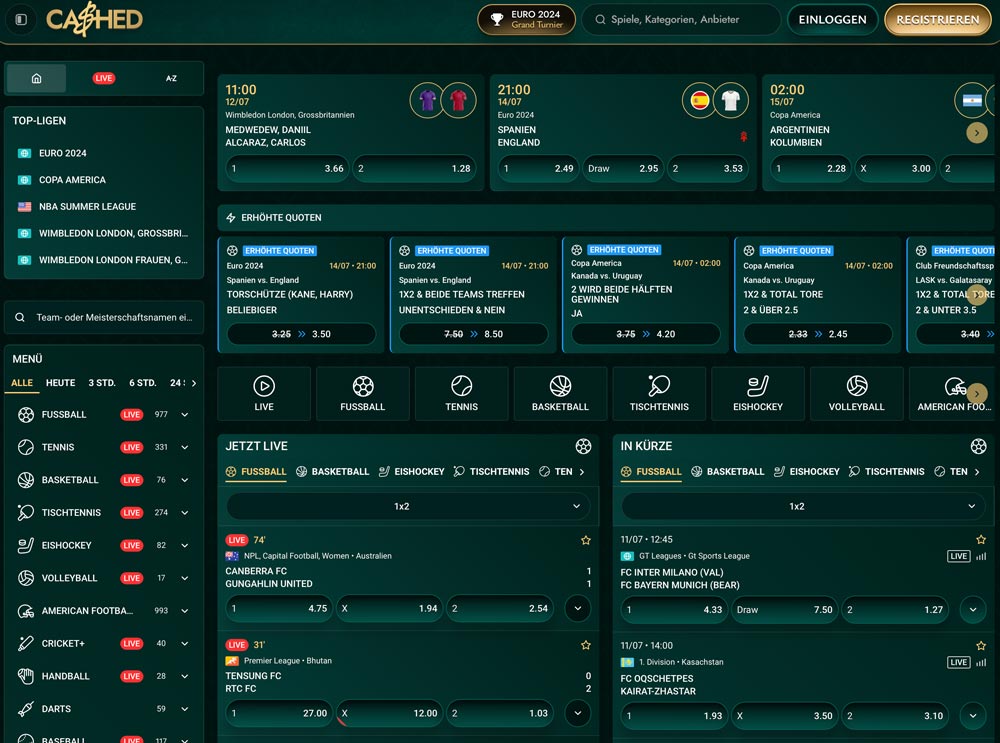Expand the FUSSBALL menu row chevron
1000x743 pixels.
184,415
